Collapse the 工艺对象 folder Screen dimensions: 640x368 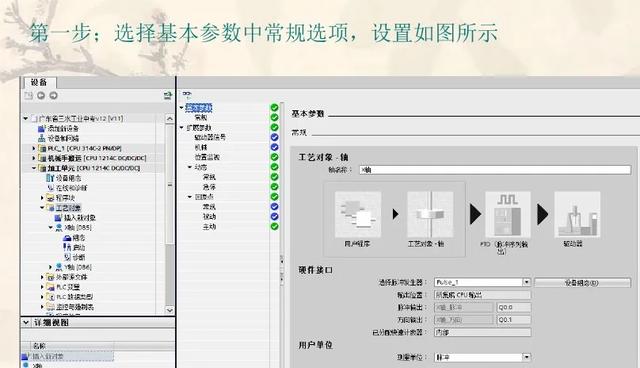point(42,208)
